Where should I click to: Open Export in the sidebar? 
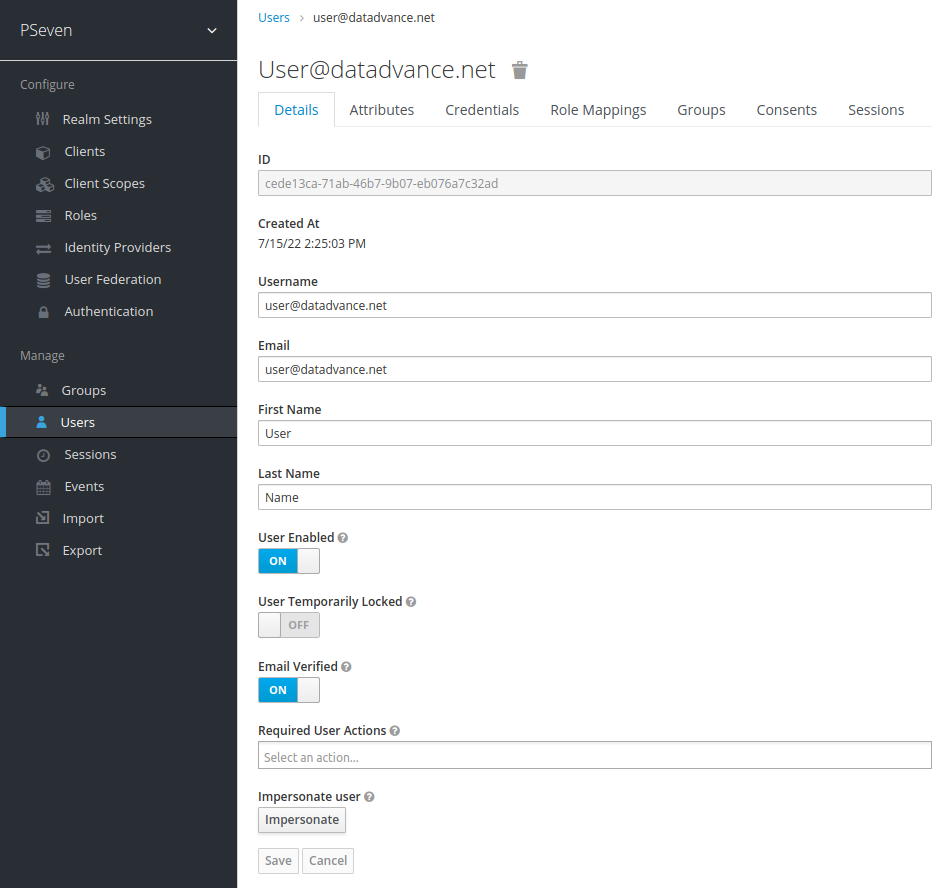point(82,550)
